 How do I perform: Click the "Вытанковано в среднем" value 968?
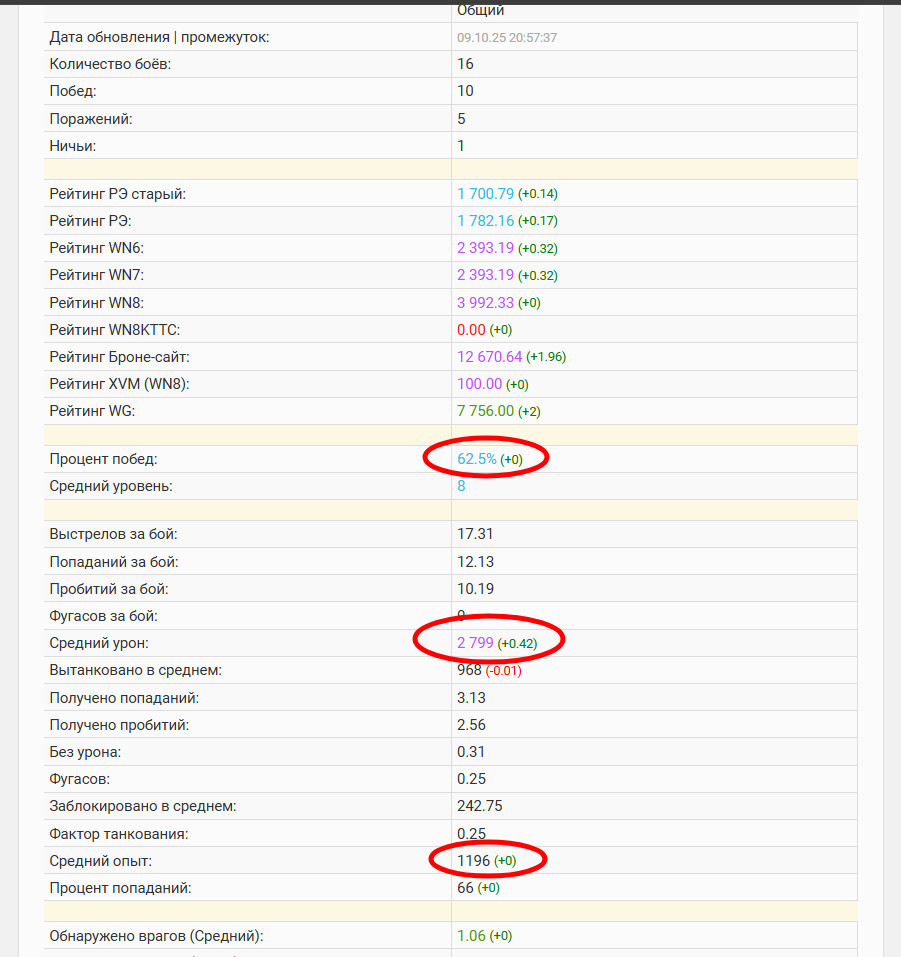tap(470, 670)
